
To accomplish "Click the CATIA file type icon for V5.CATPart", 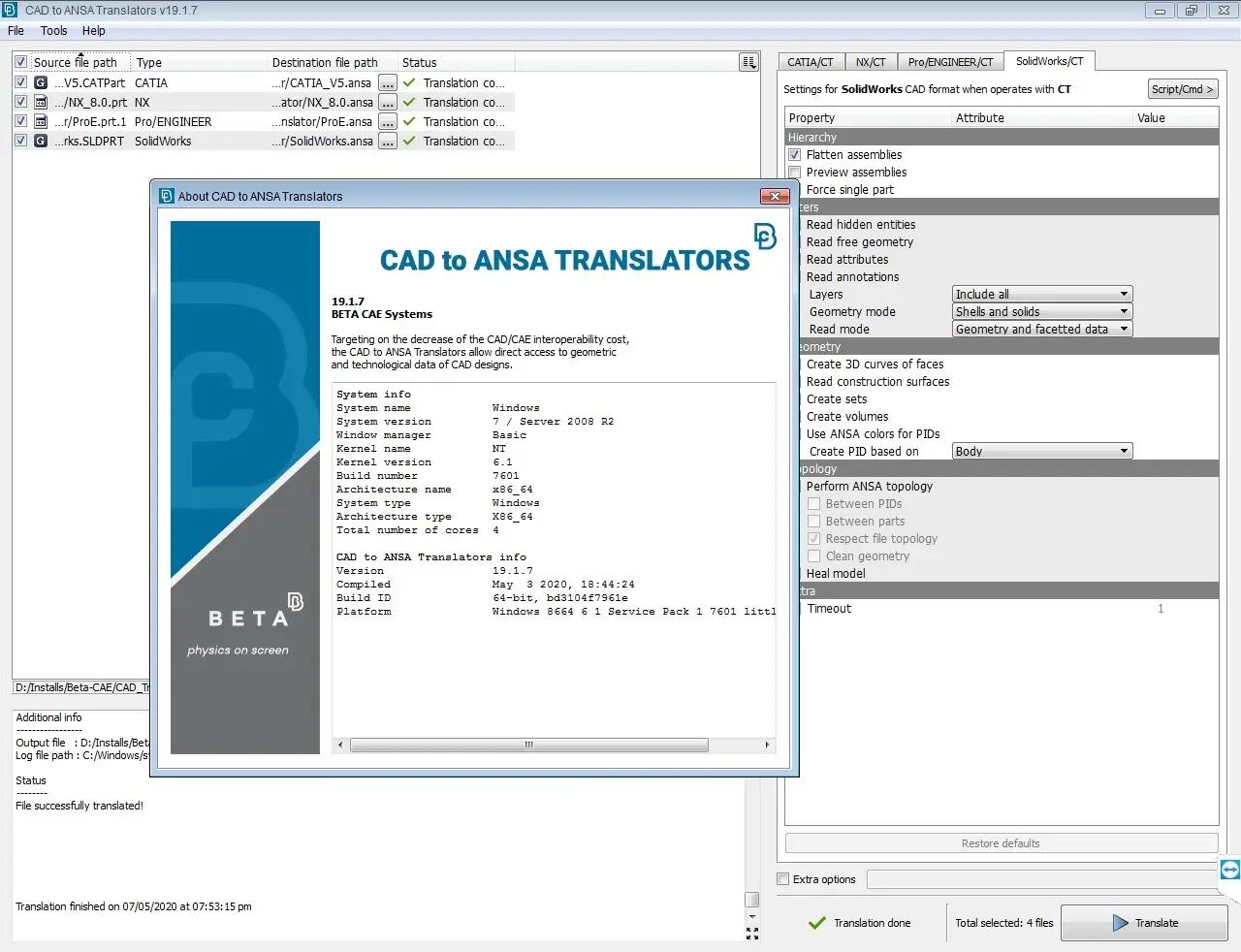I will [41, 83].
